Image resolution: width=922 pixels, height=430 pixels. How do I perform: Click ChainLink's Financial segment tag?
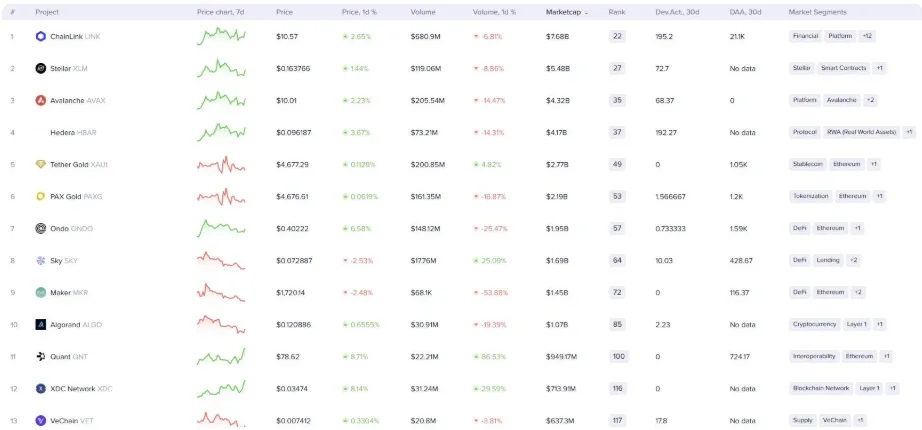(805, 36)
